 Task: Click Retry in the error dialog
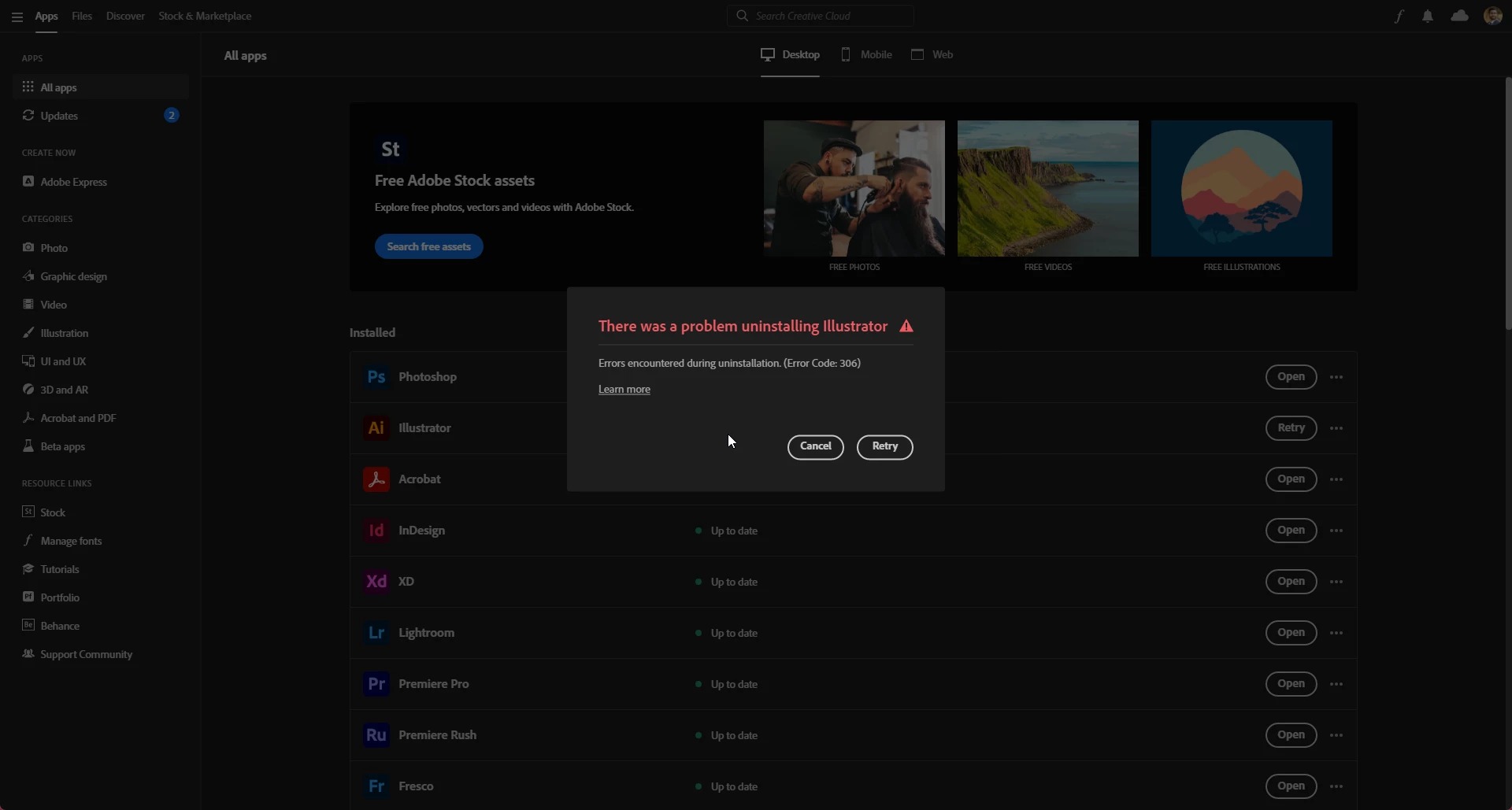point(885,446)
